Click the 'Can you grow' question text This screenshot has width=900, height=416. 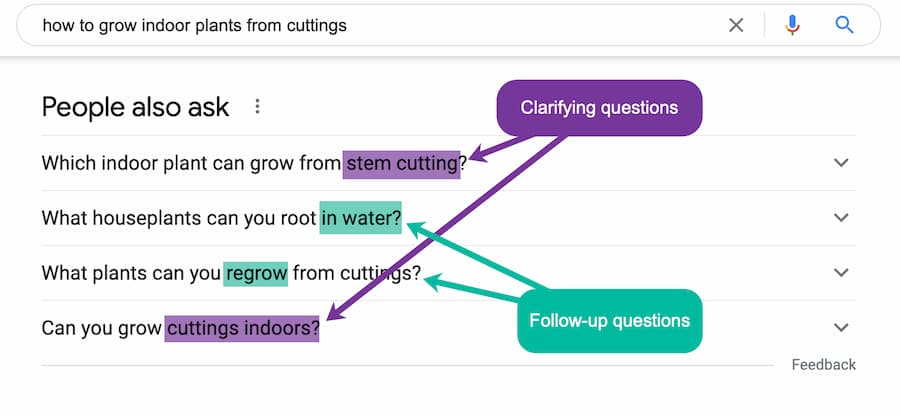102,327
